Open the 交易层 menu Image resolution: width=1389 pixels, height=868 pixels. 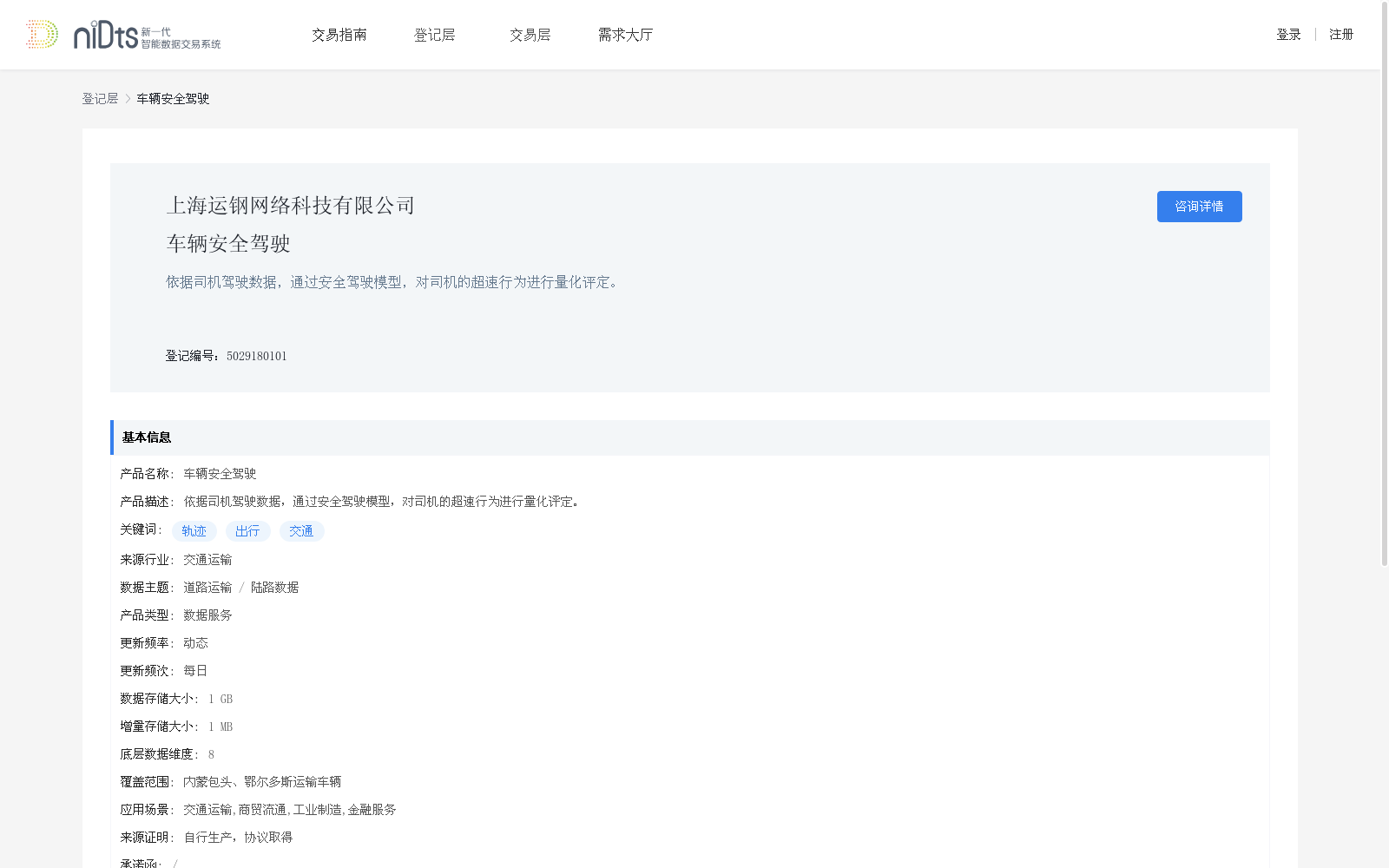pos(530,35)
